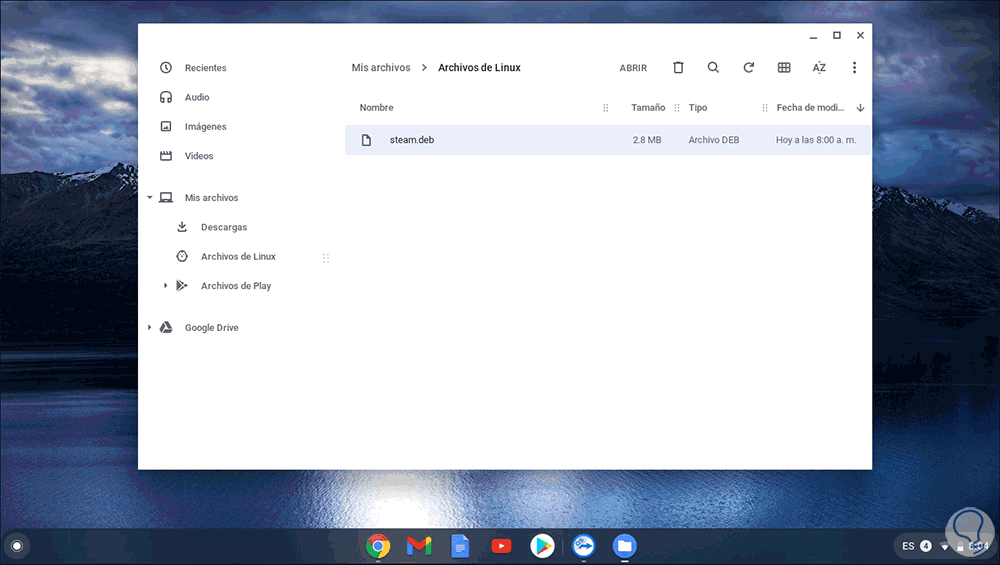This screenshot has height=565, width=1000.
Task: Sort by Fecha de modificación column
Action: (810, 108)
